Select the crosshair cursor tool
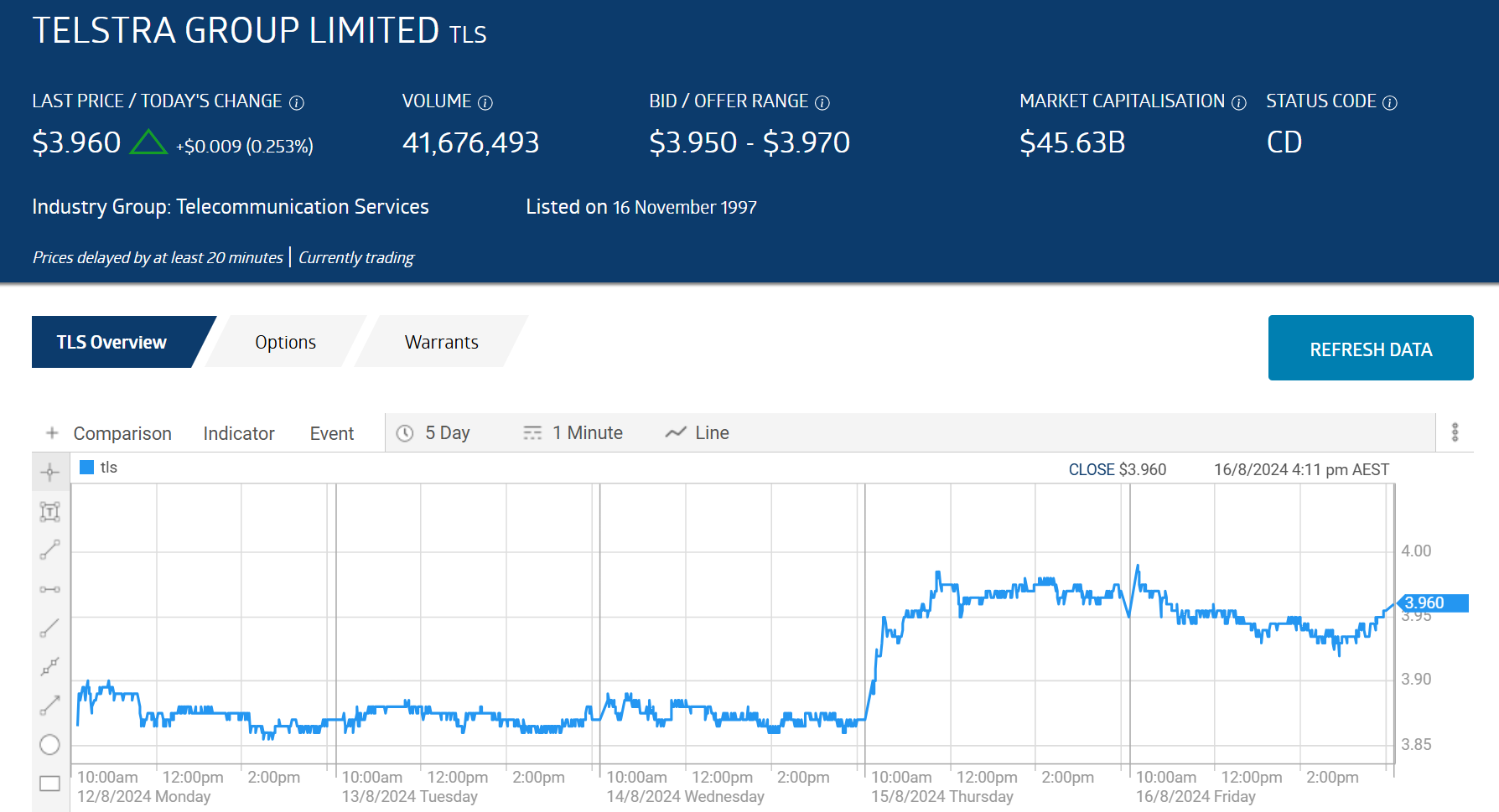This screenshot has height=812, width=1499. tap(50, 473)
